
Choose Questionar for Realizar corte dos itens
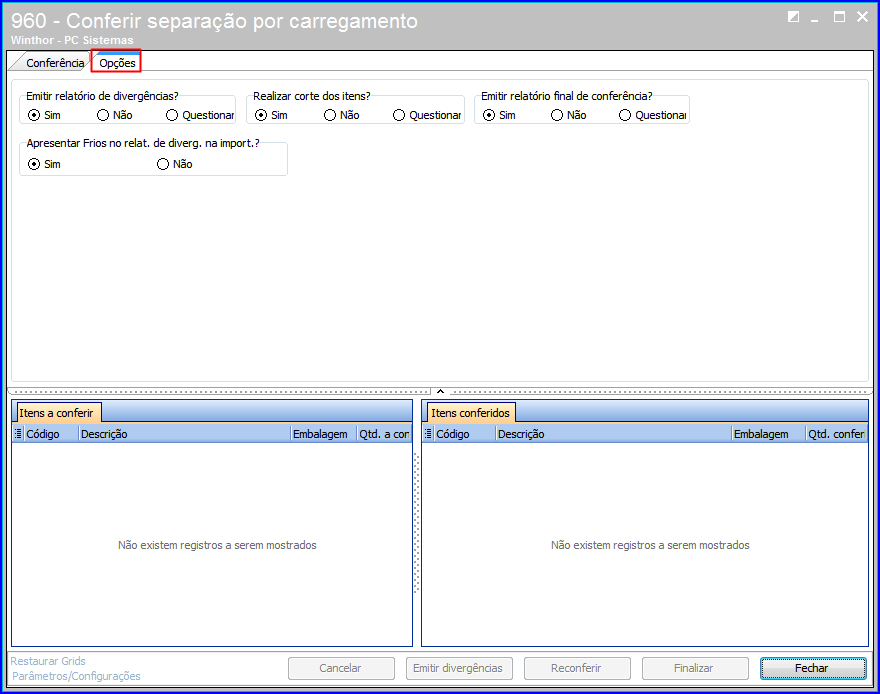coord(427,115)
